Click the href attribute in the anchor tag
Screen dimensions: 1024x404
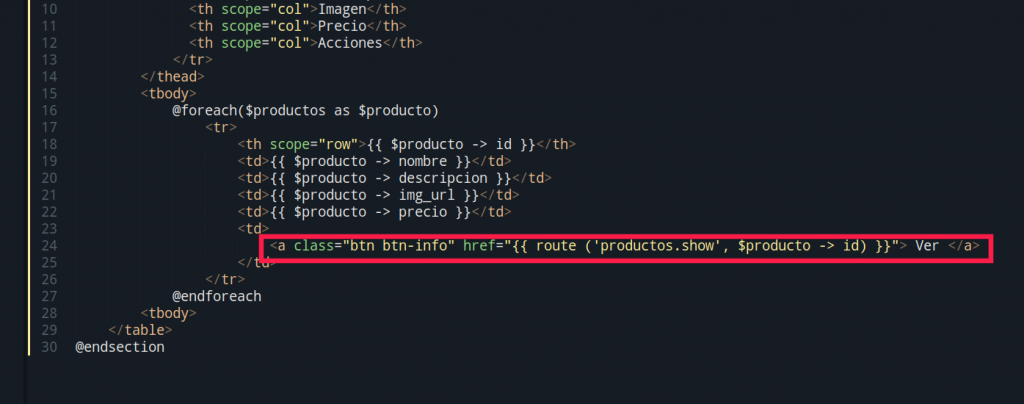coord(480,245)
